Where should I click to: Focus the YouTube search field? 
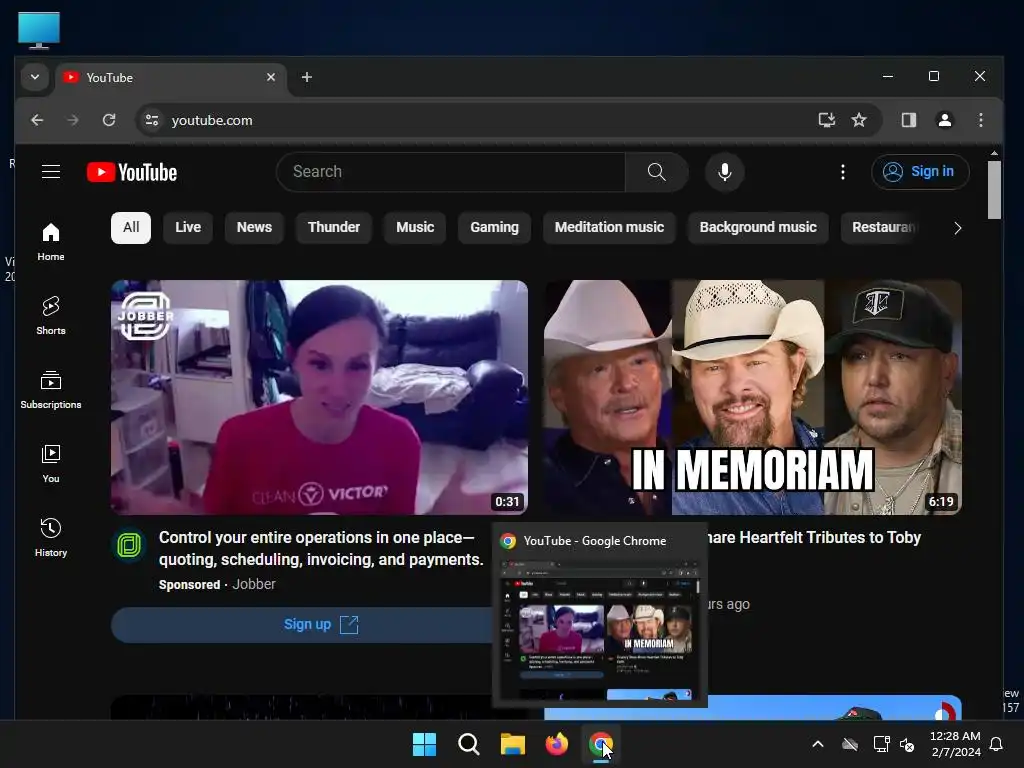click(451, 172)
